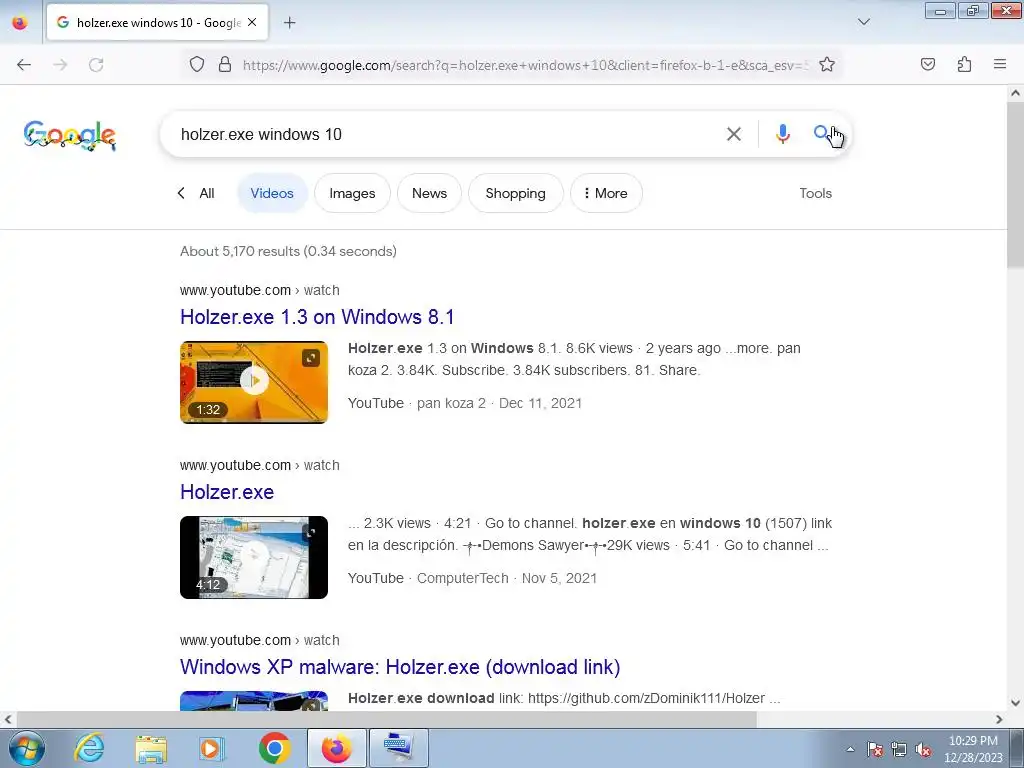This screenshot has height=768, width=1024.
Task: Focus the browser URL address bar
Action: (526, 65)
